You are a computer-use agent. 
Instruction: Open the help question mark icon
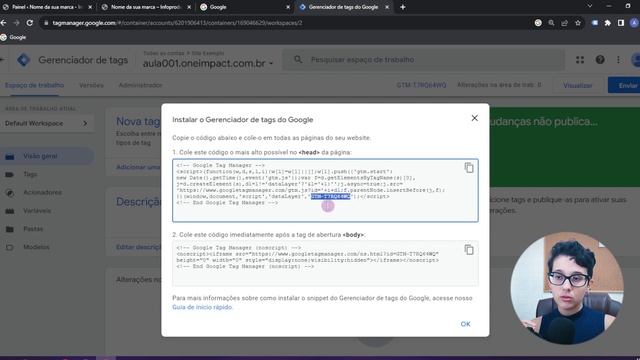point(600,60)
